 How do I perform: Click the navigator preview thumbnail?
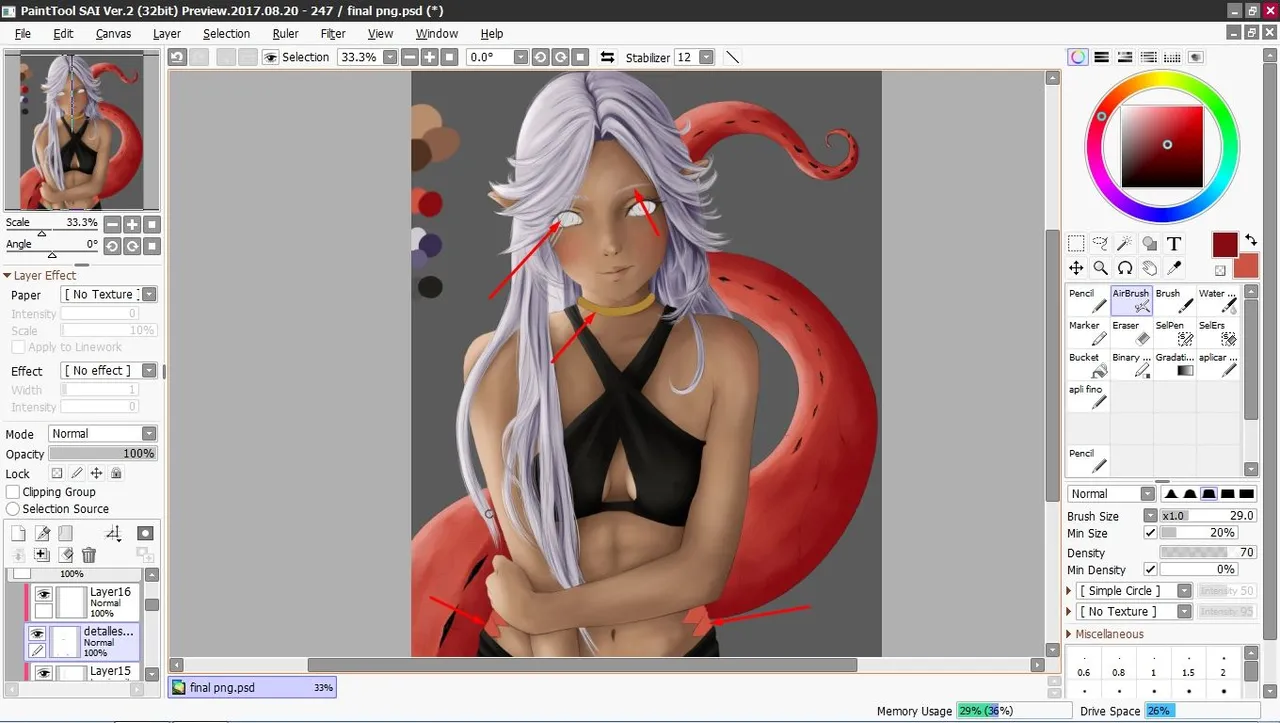pyautogui.click(x=81, y=131)
